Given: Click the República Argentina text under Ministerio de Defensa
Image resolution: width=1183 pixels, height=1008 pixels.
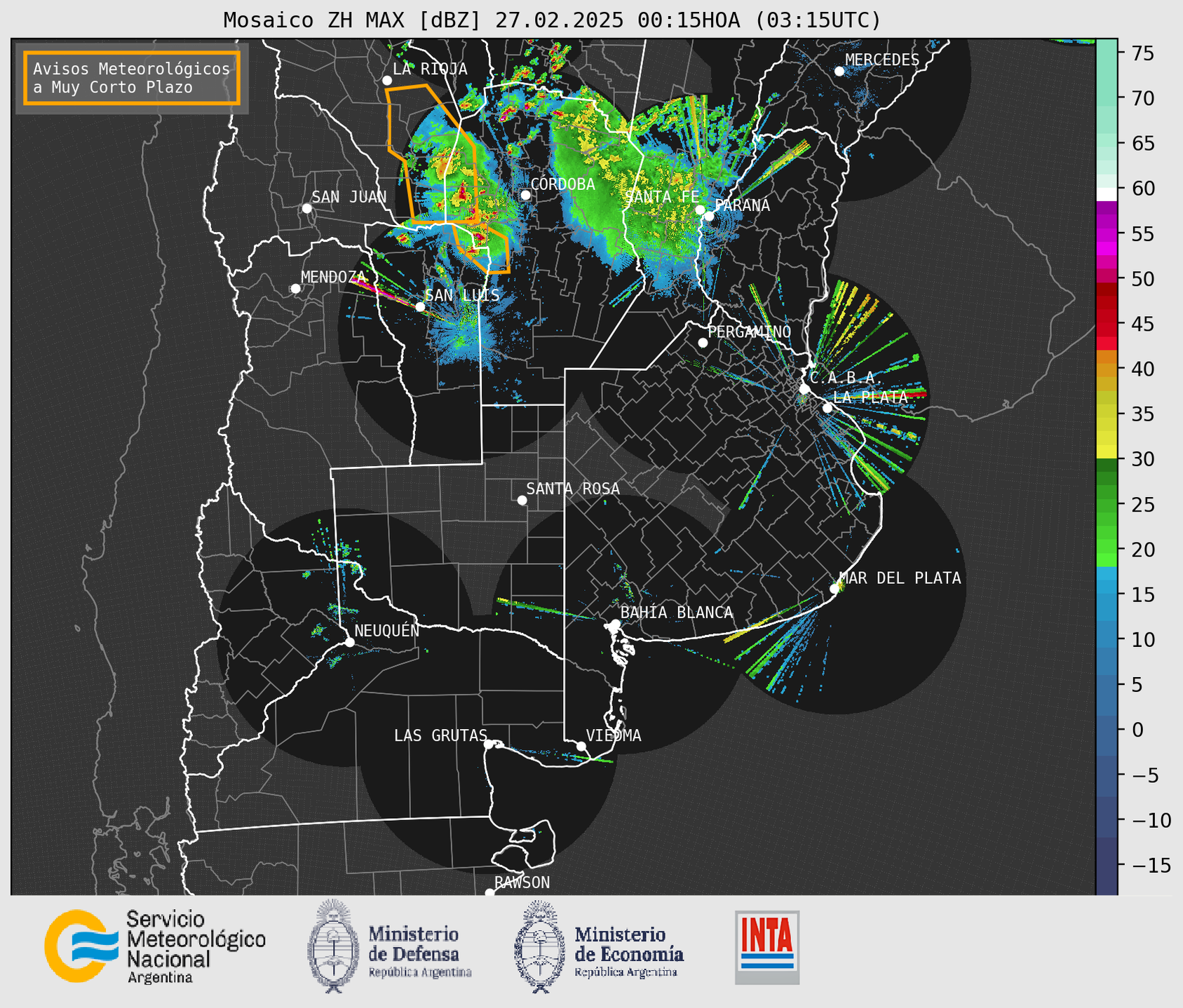Looking at the screenshot, I should click(x=420, y=972).
